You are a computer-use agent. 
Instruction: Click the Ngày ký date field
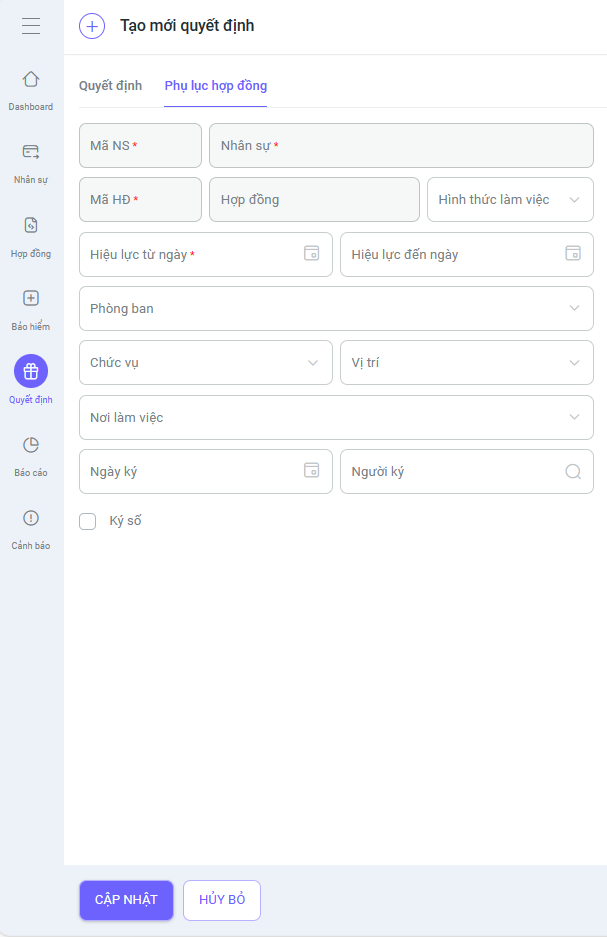[190, 472]
